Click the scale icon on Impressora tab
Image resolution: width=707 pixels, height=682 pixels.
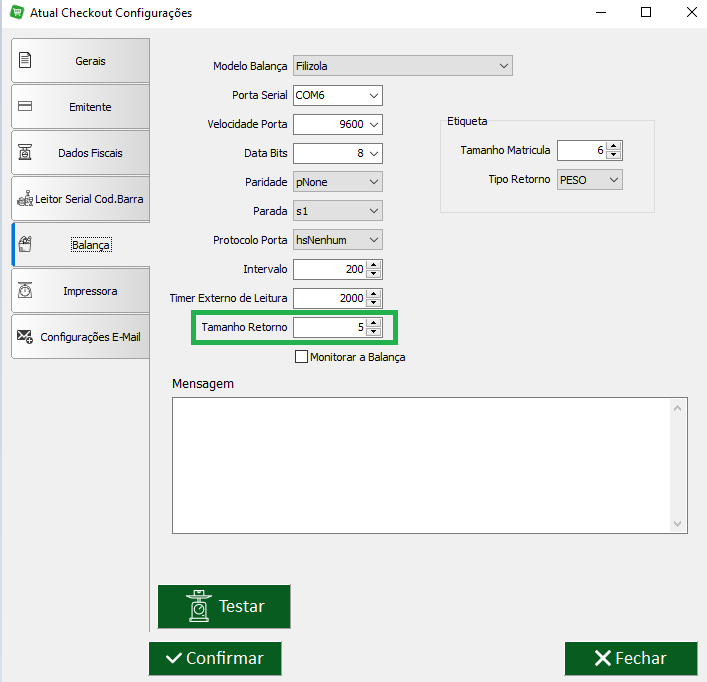click(x=25, y=290)
